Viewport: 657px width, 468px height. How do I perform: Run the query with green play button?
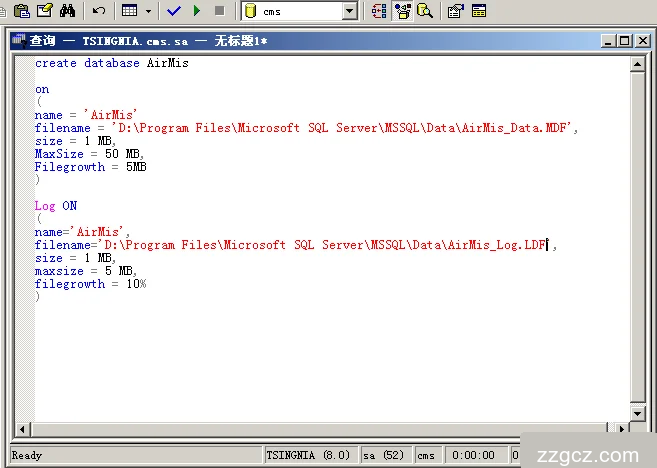pos(197,11)
